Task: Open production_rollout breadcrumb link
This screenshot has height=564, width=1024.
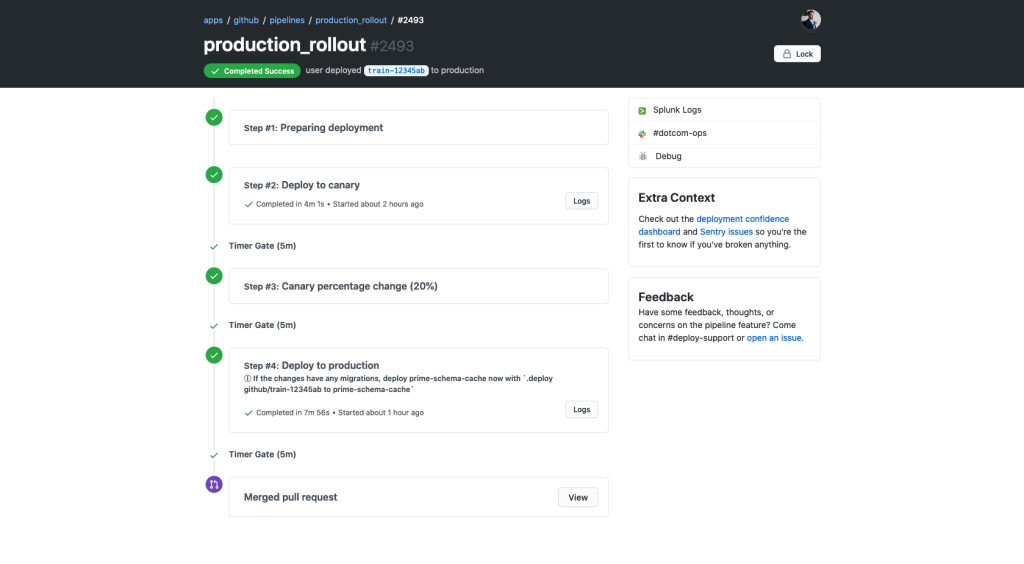Action: [x=351, y=20]
